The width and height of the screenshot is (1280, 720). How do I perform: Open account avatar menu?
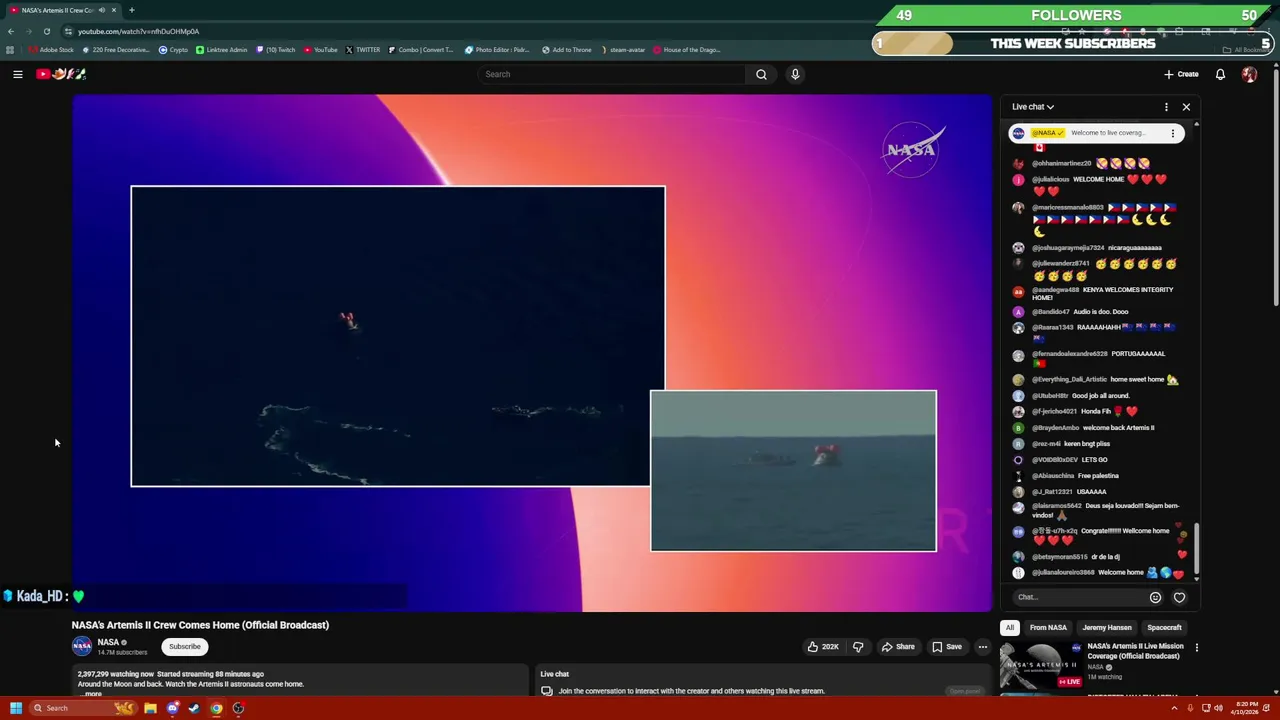tap(1249, 74)
